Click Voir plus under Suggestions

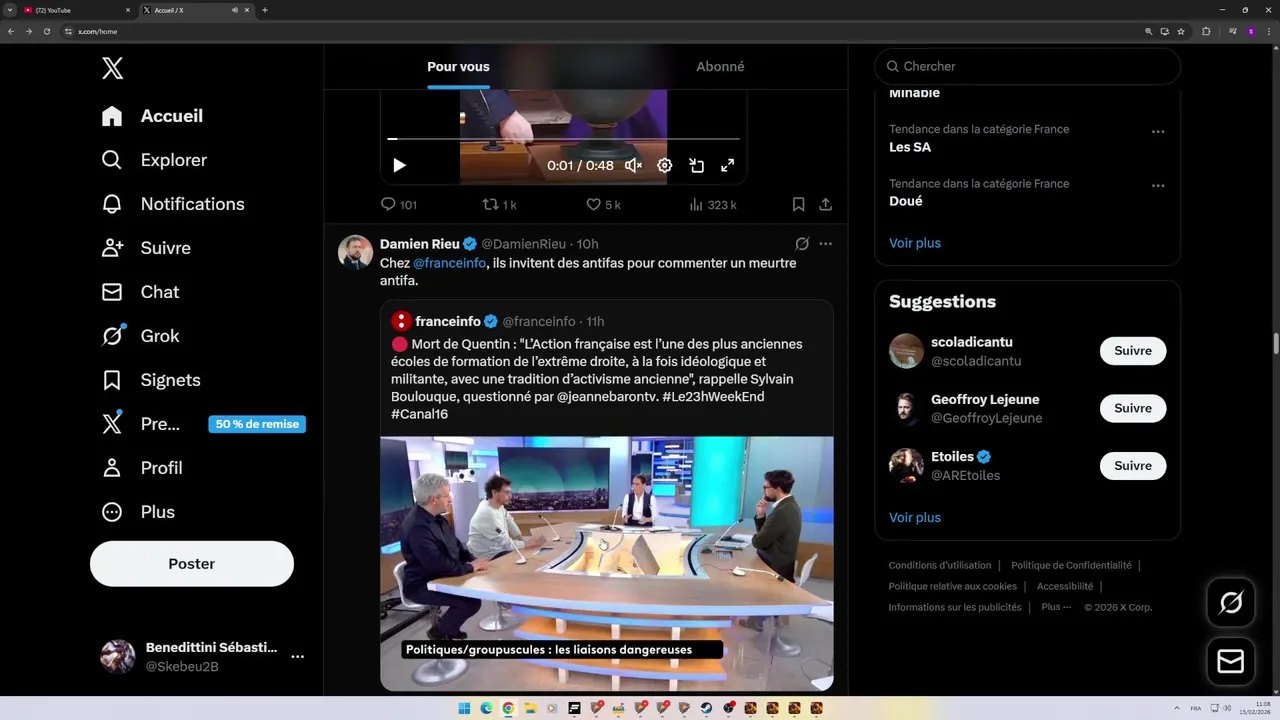click(x=915, y=518)
